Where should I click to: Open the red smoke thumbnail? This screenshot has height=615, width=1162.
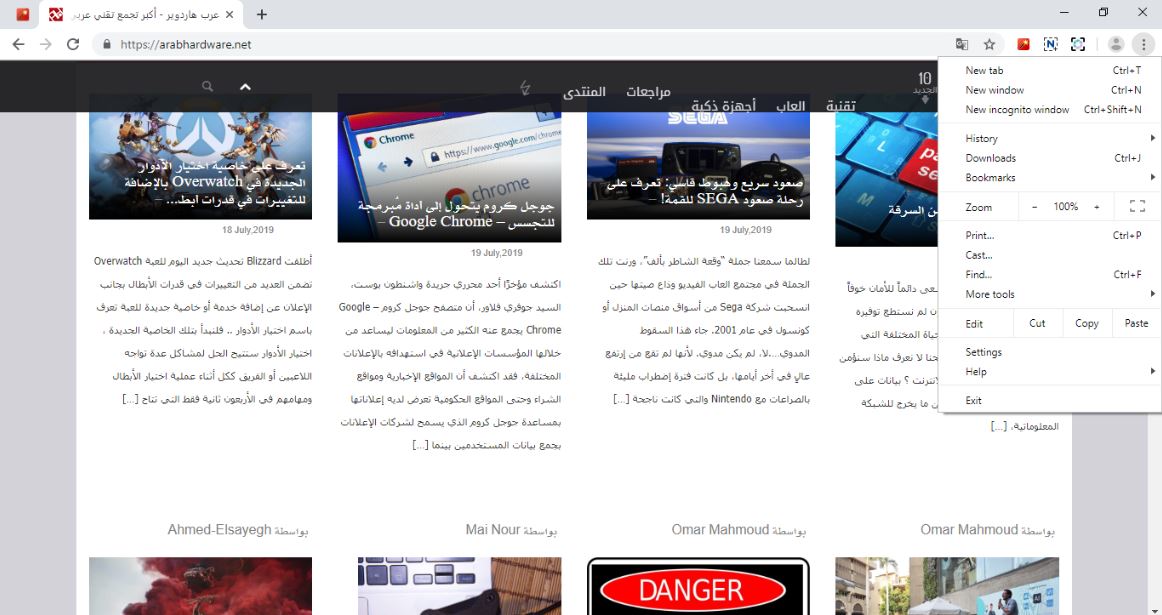(200, 586)
